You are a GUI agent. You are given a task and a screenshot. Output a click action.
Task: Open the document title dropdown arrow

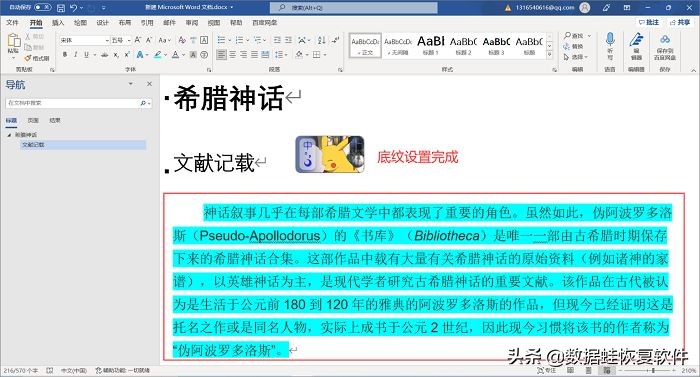coord(232,8)
